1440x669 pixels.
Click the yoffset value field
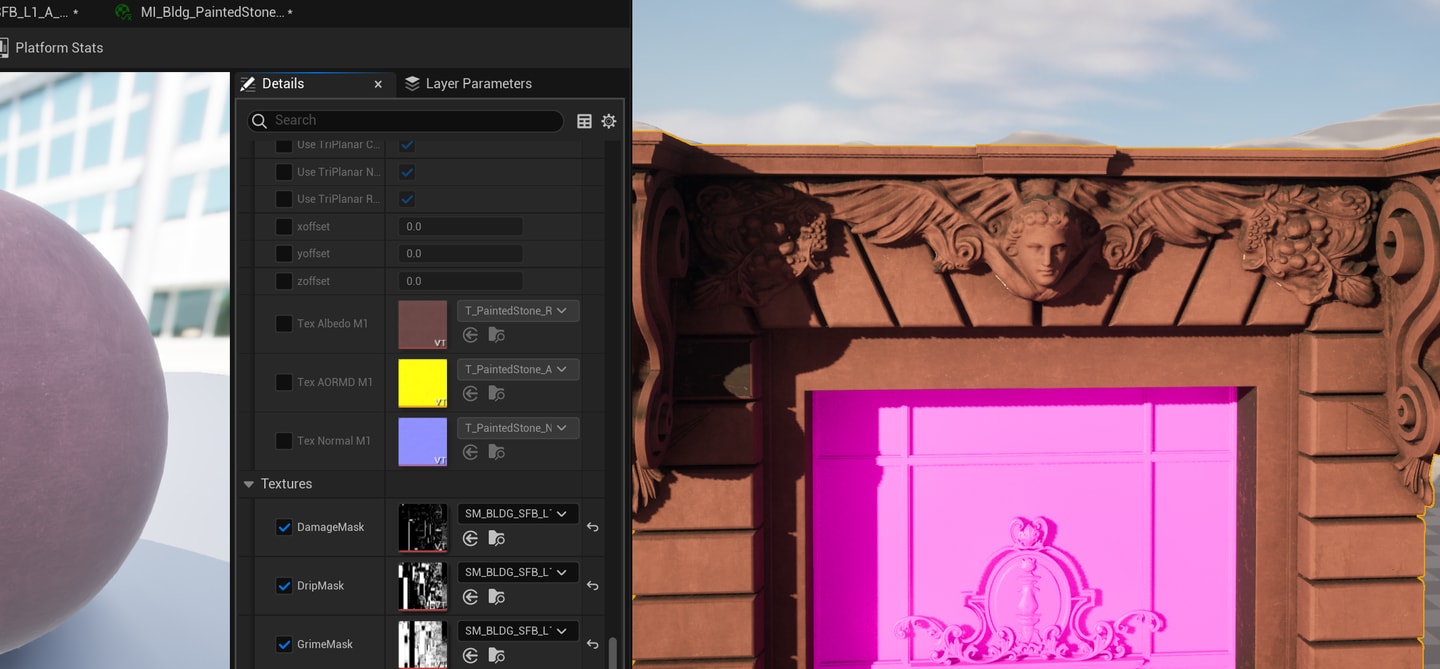point(460,254)
